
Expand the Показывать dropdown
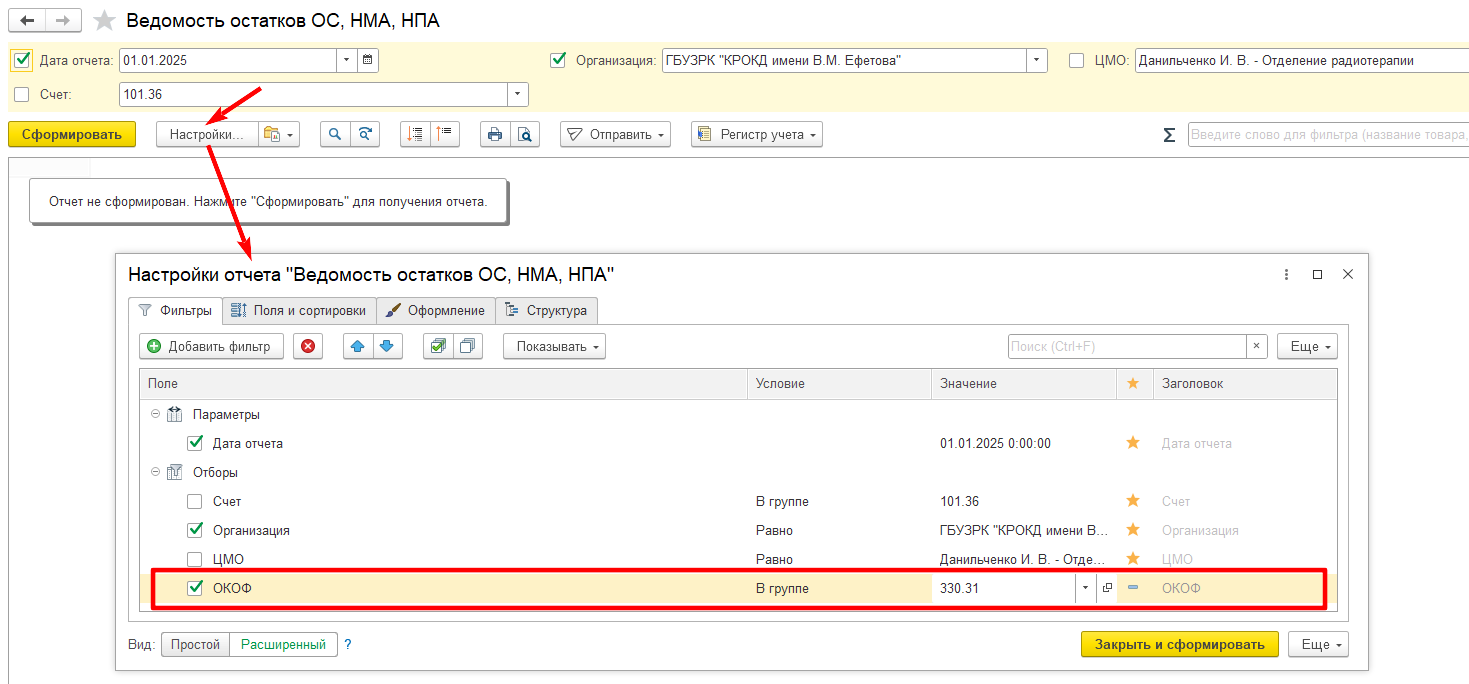(554, 346)
